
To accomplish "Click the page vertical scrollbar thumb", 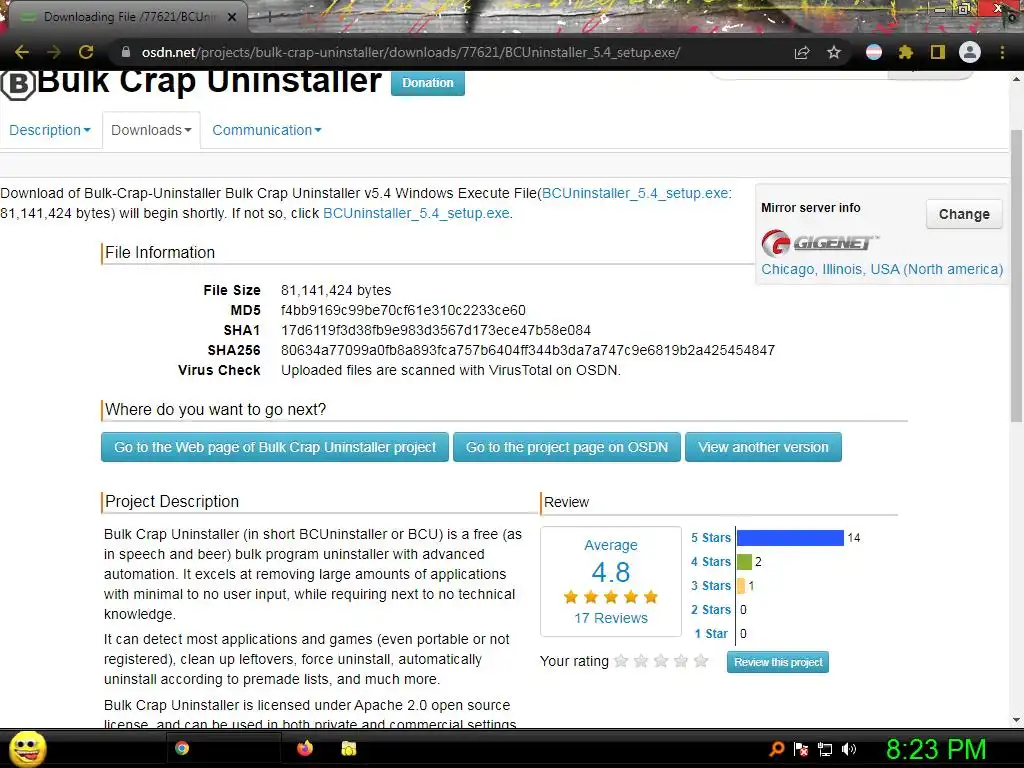I will pyautogui.click(x=1016, y=275).
